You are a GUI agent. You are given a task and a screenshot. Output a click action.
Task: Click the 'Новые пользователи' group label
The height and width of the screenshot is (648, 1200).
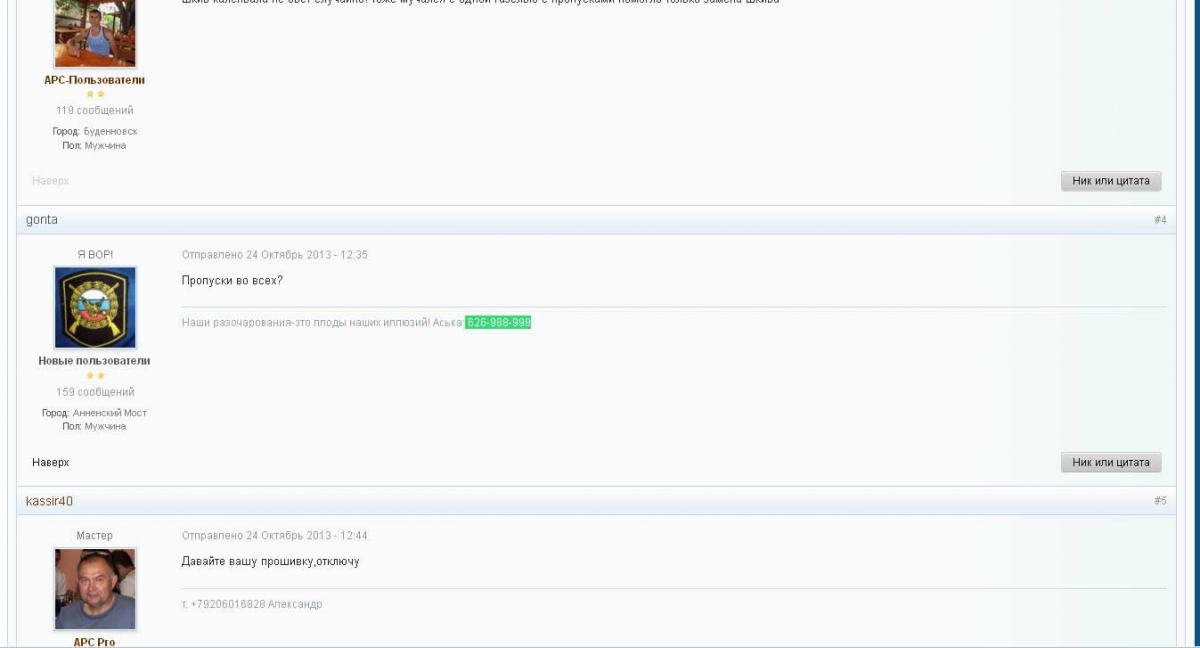click(x=95, y=361)
